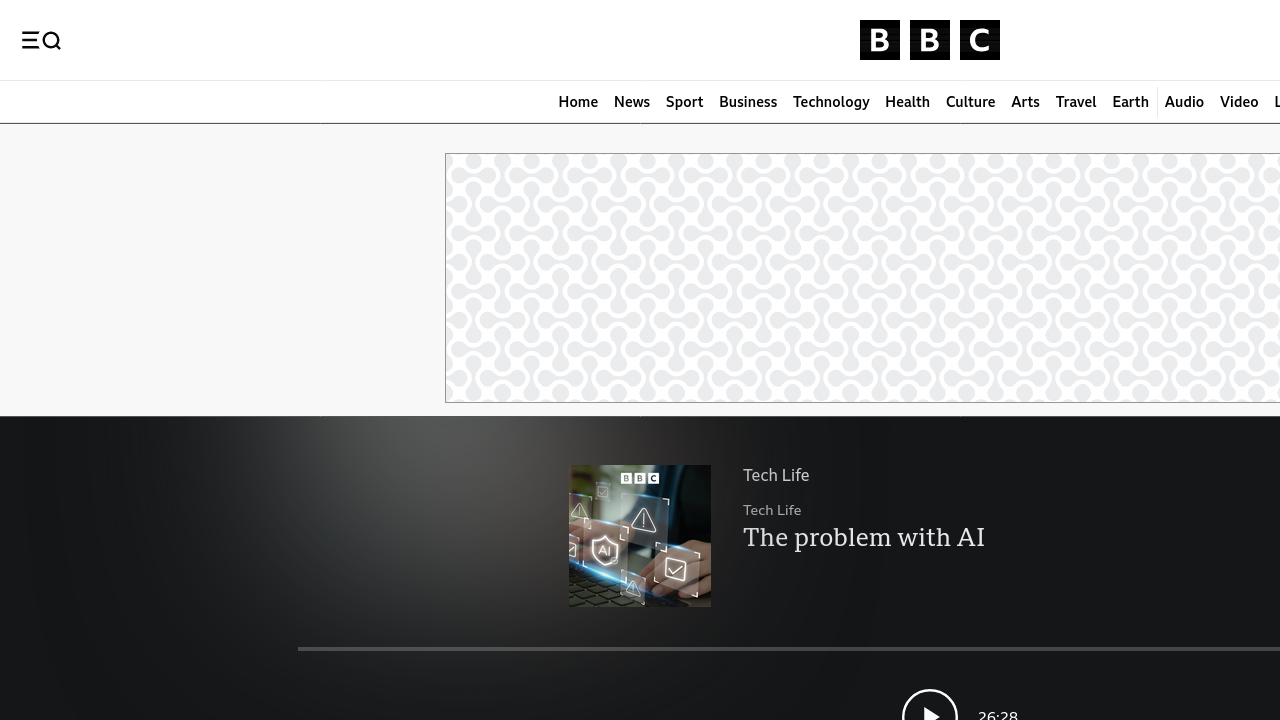The height and width of the screenshot is (720, 1280).
Task: Open the Tech Life programme link
Action: pyautogui.click(x=776, y=475)
